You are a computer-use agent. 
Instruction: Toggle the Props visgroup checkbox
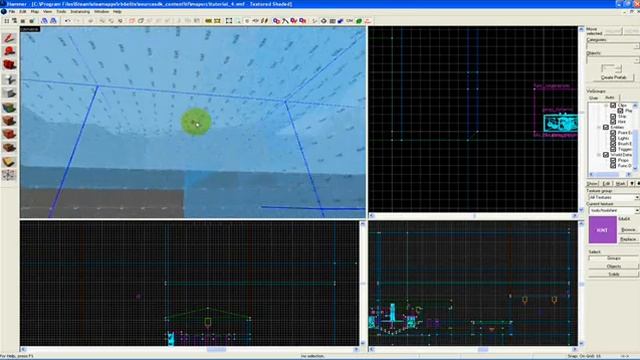coord(613,160)
